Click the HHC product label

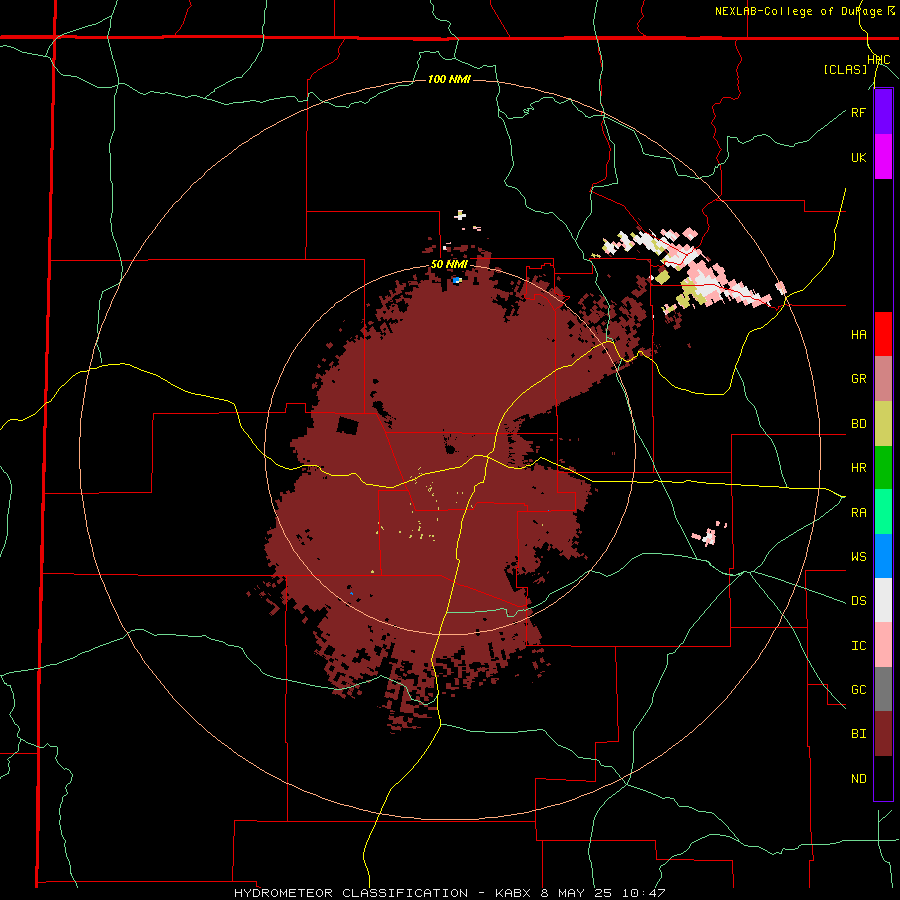[x=879, y=60]
